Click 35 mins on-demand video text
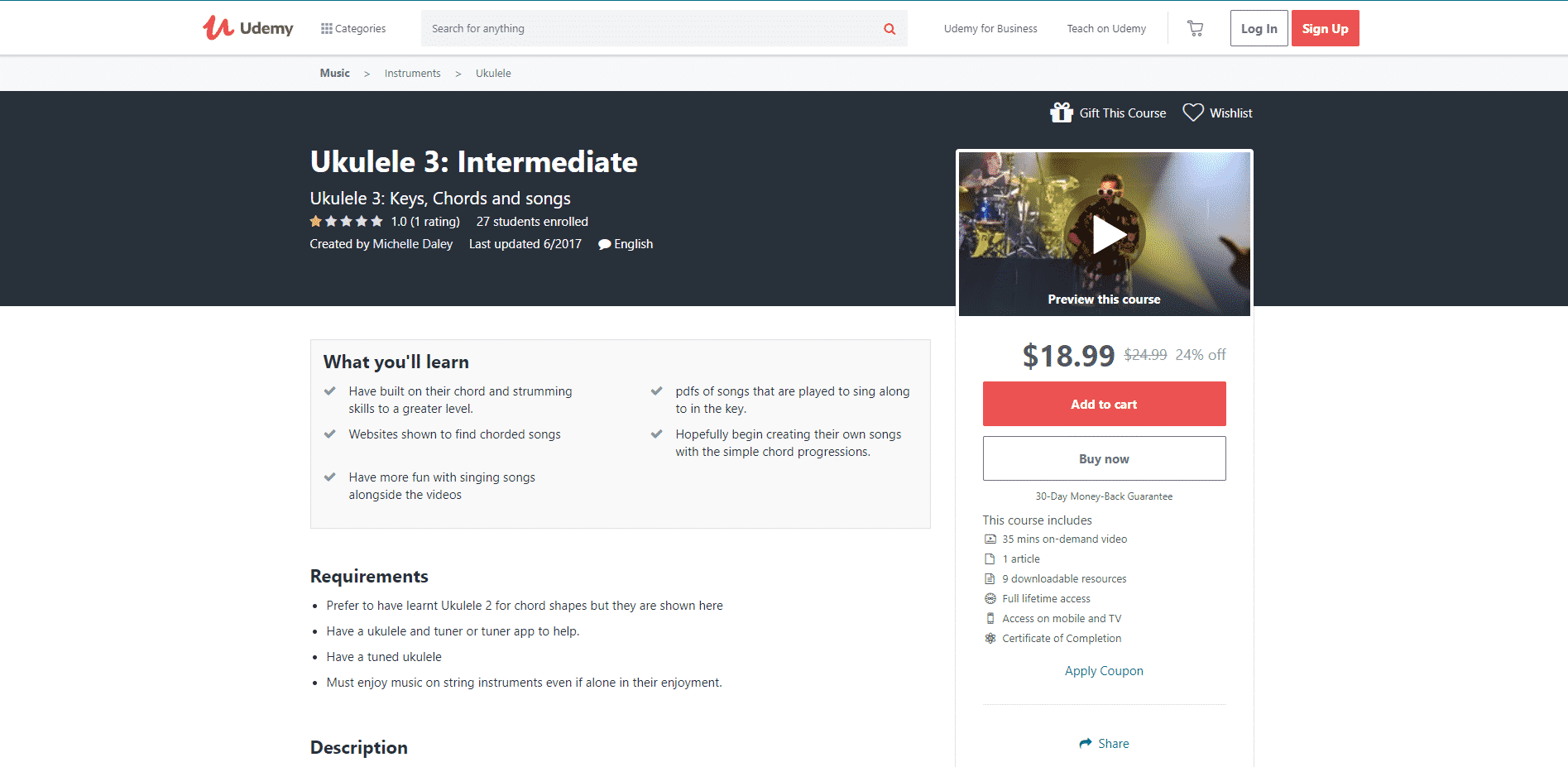Screen dimensions: 1568x767 (1064, 539)
